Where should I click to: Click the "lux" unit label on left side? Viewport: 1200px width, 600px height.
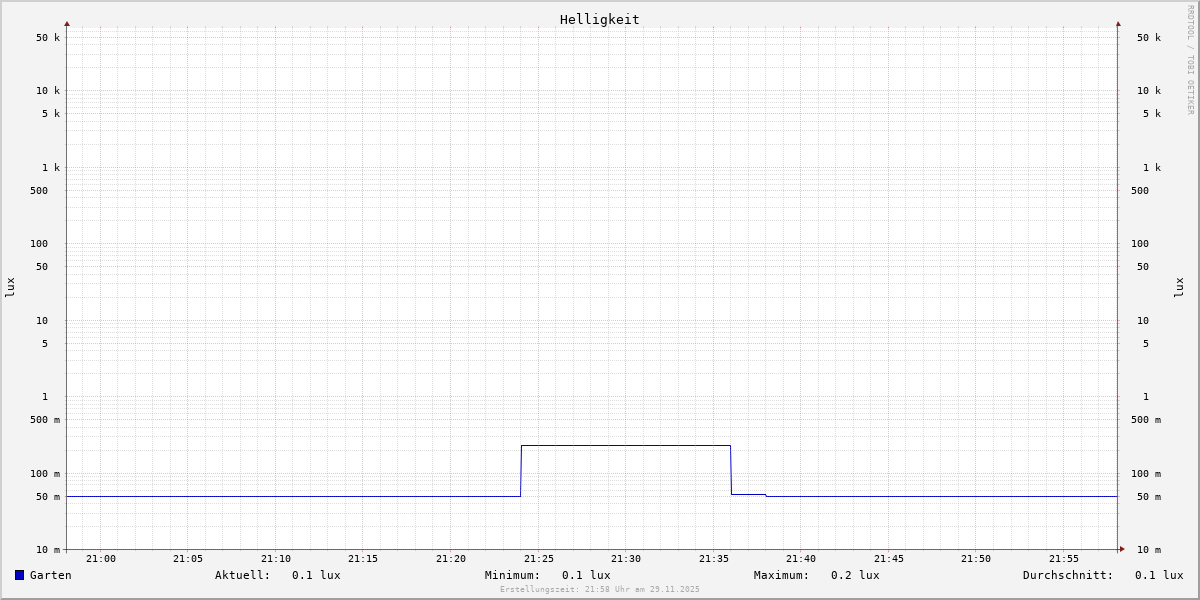tap(10, 287)
